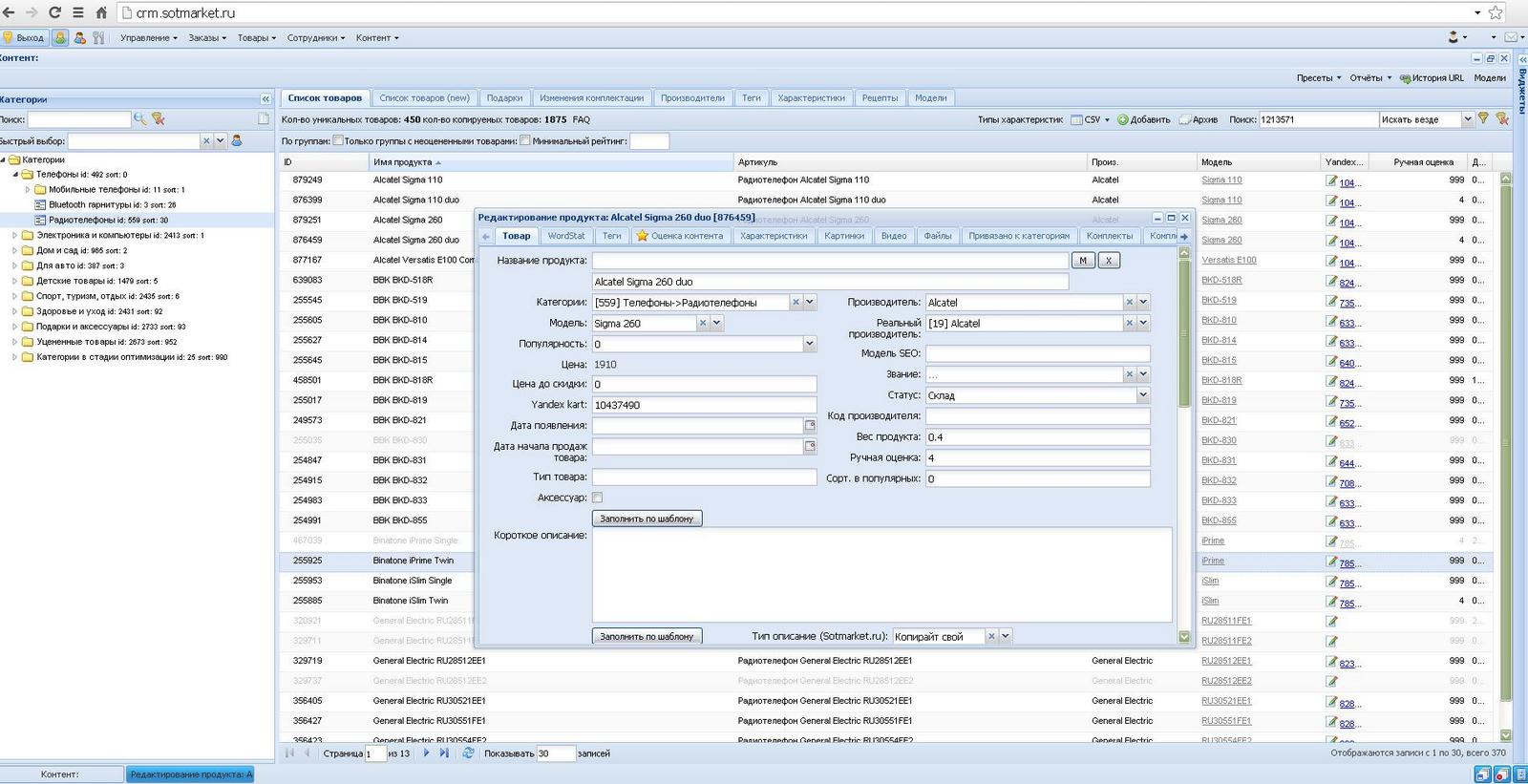Click the green Добавить plus icon
Screen dimensions: 1528x784
pyautogui.click(x=1123, y=120)
